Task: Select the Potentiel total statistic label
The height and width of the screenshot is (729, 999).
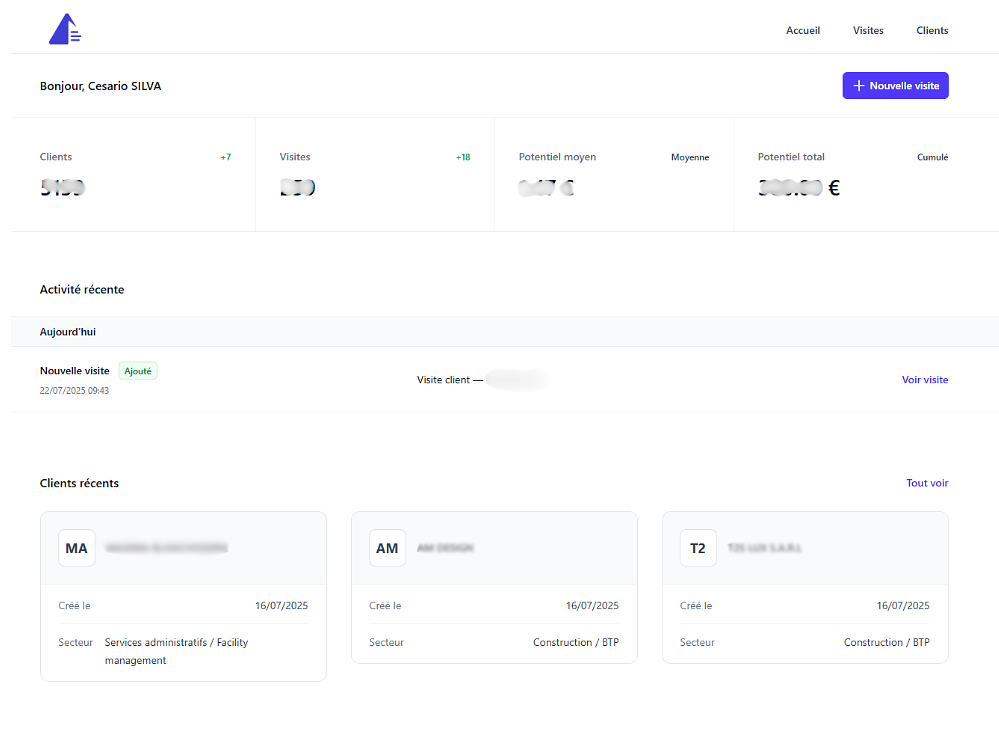Action: (791, 157)
